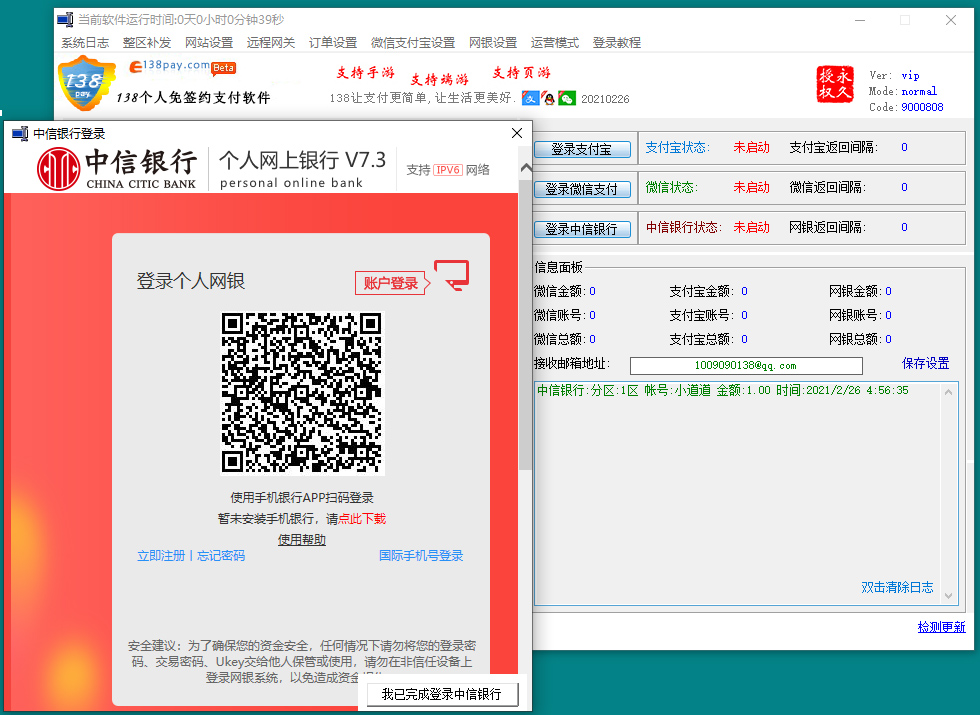Click the Code value 9000808

click(x=922, y=108)
